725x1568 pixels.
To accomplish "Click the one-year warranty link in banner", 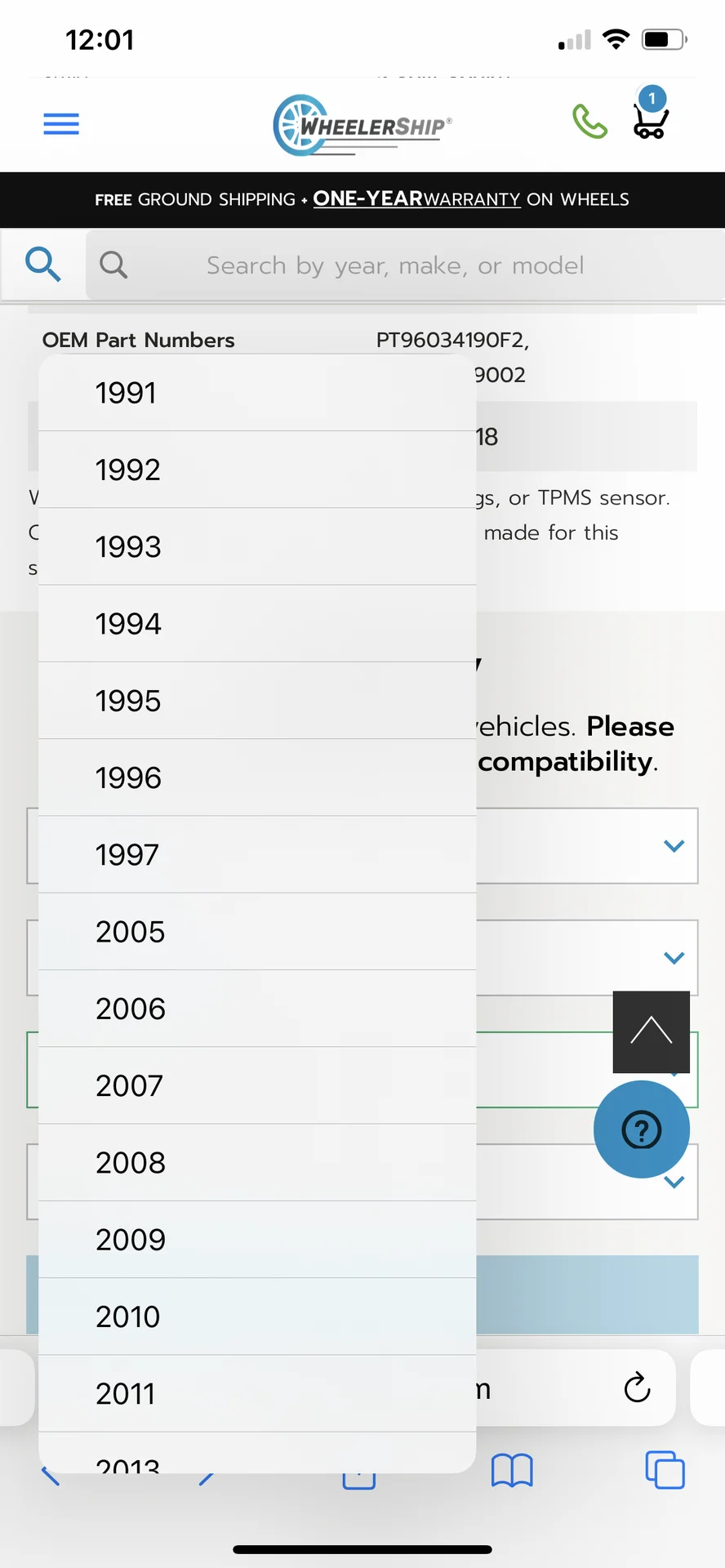I will point(416,198).
